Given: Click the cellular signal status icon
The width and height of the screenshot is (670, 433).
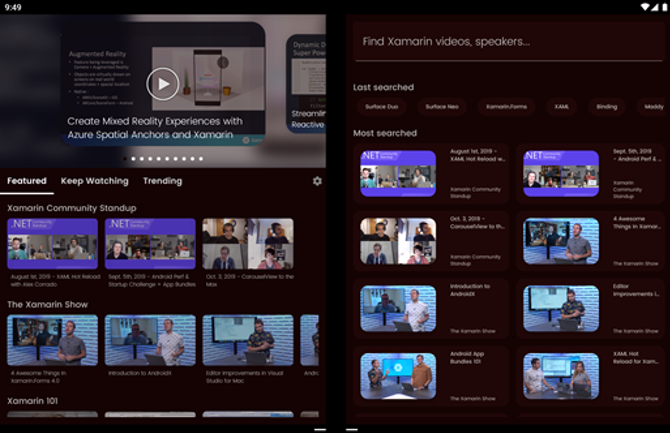Looking at the screenshot, I should click(655, 7).
